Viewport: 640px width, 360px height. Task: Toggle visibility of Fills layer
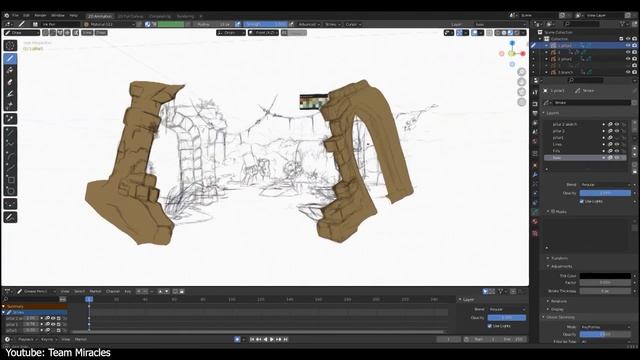617,151
